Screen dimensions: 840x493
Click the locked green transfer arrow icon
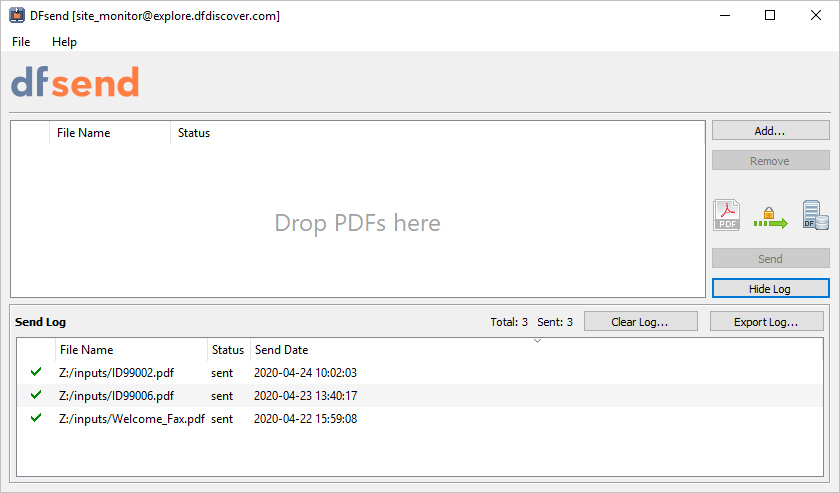769,217
